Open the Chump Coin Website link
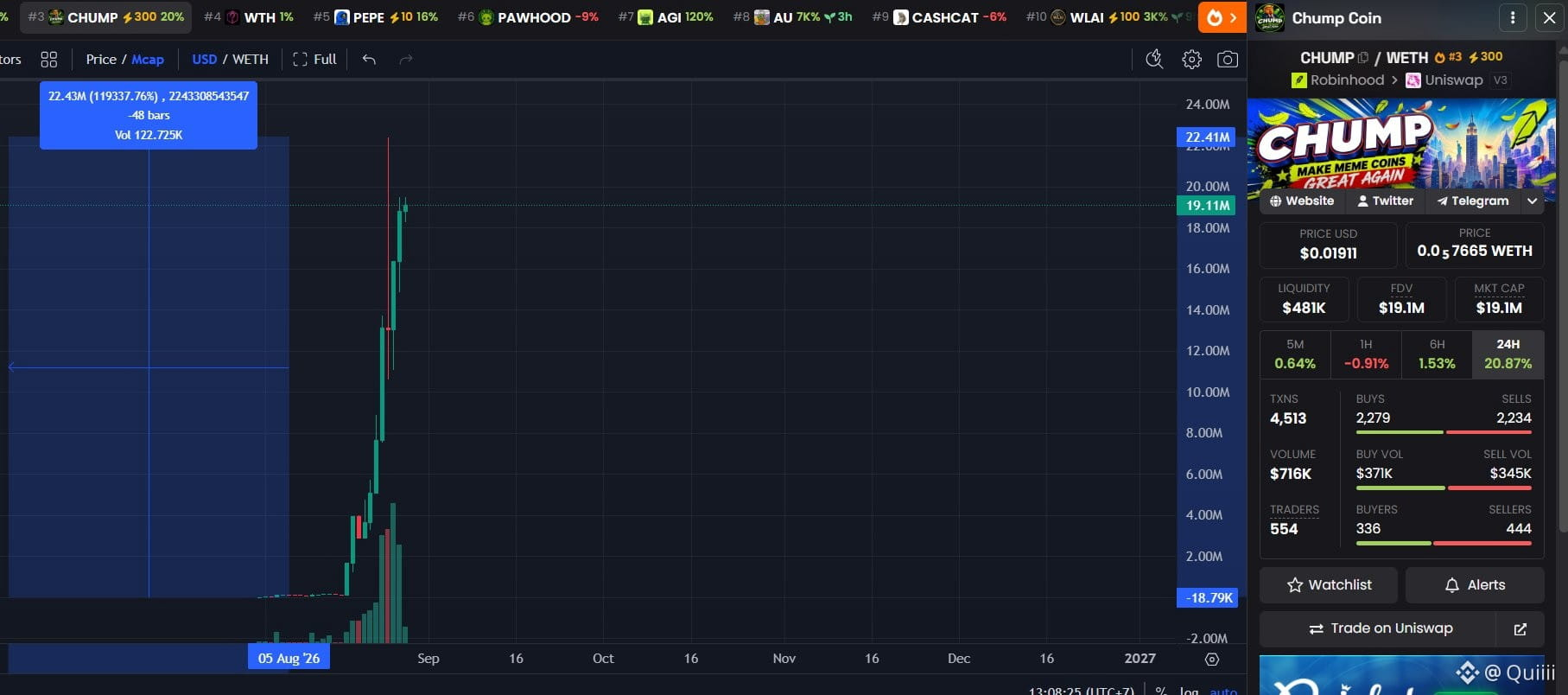 pyautogui.click(x=1302, y=201)
